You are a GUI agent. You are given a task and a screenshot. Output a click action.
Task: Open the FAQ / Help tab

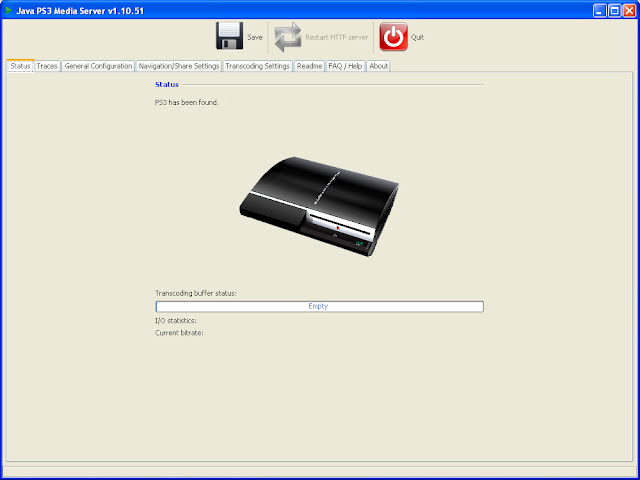pos(345,66)
